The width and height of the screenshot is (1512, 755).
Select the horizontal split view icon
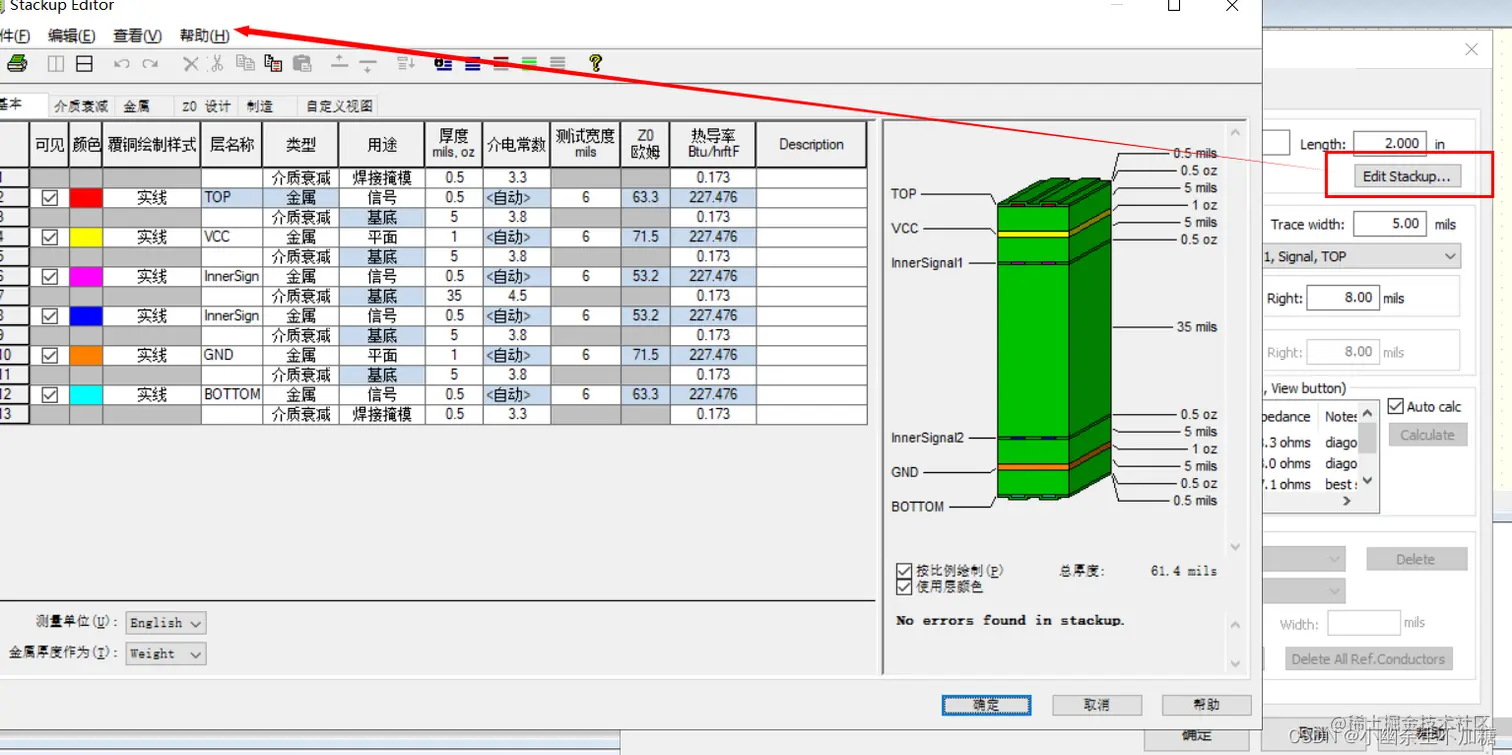[x=85, y=64]
